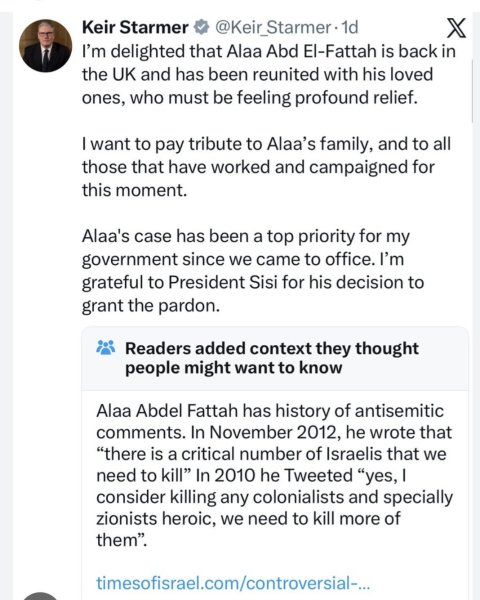Click the note line beginning 'comments. In November 2012'
The width and height of the screenshot is (480, 600).
[x=274, y=433]
